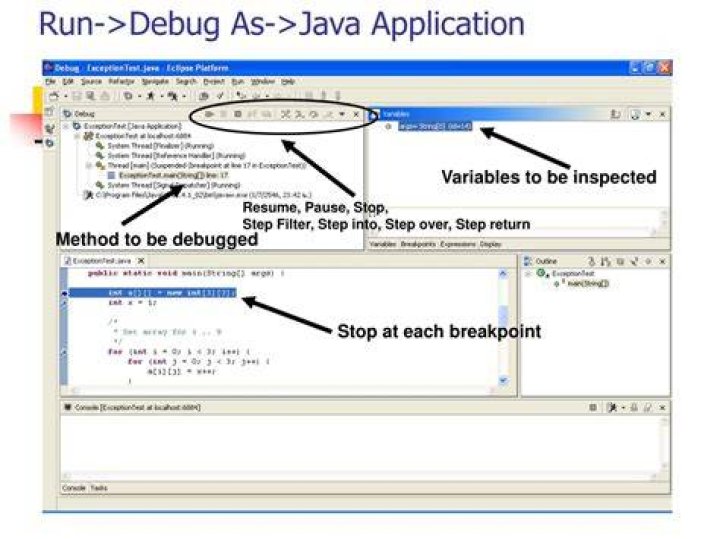Select ExceptionTest [Java Application] in Debug tree

tap(133, 126)
